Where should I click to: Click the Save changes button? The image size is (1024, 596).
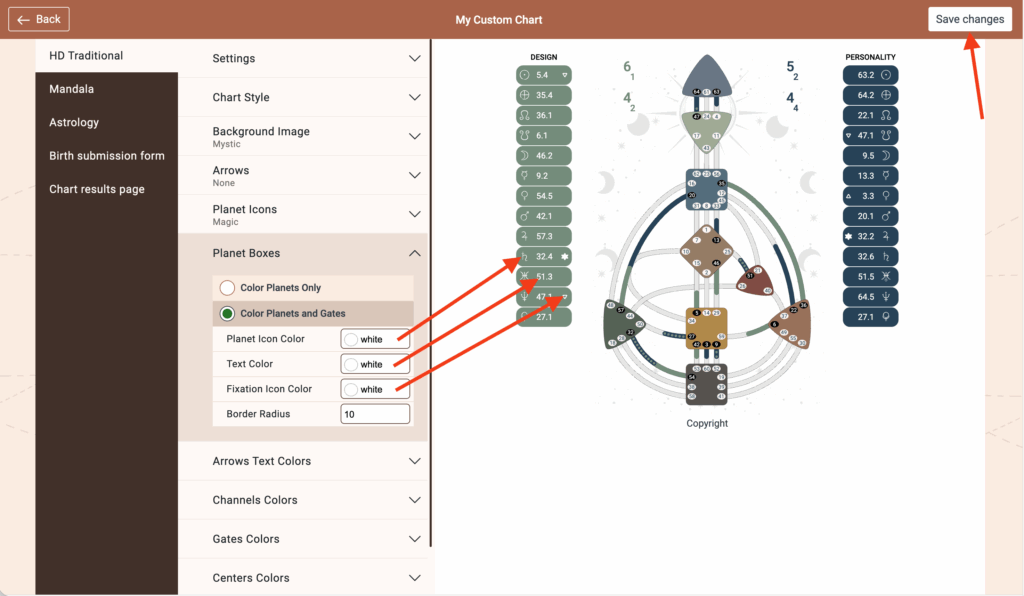click(969, 19)
